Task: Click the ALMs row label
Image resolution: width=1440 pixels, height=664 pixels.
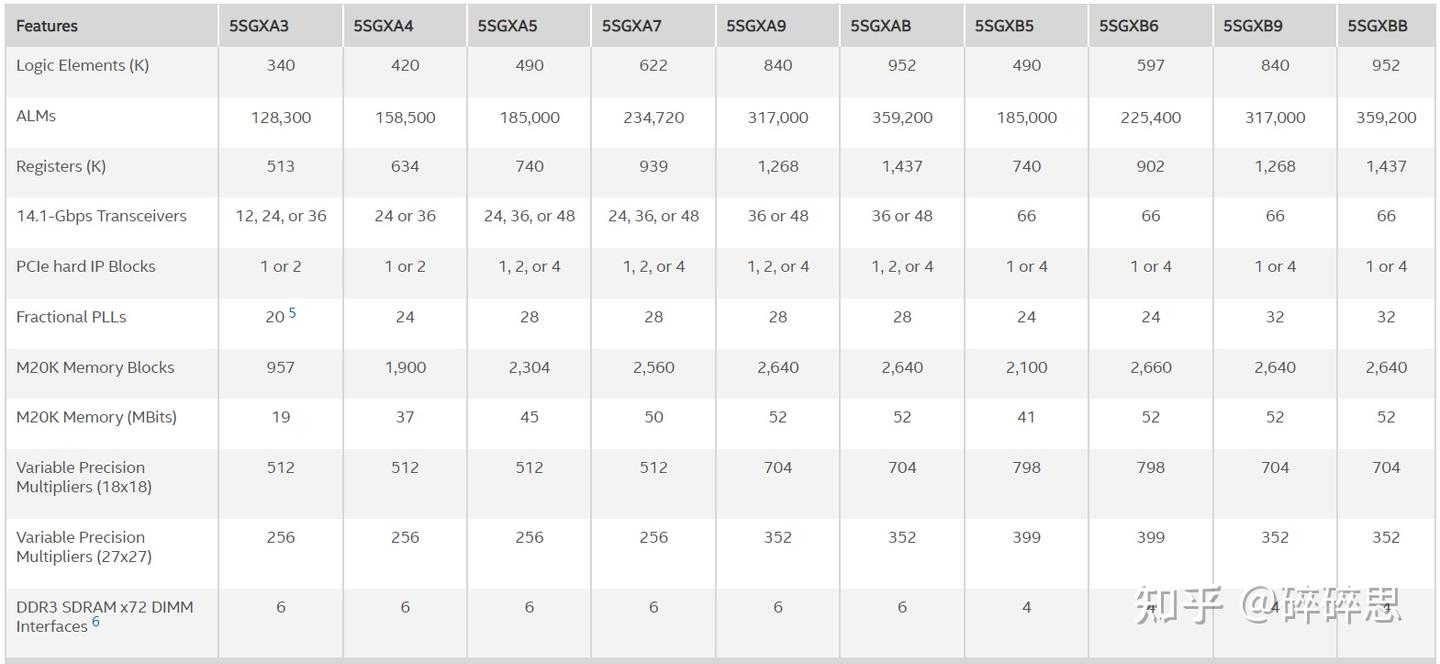Action: click(36, 116)
